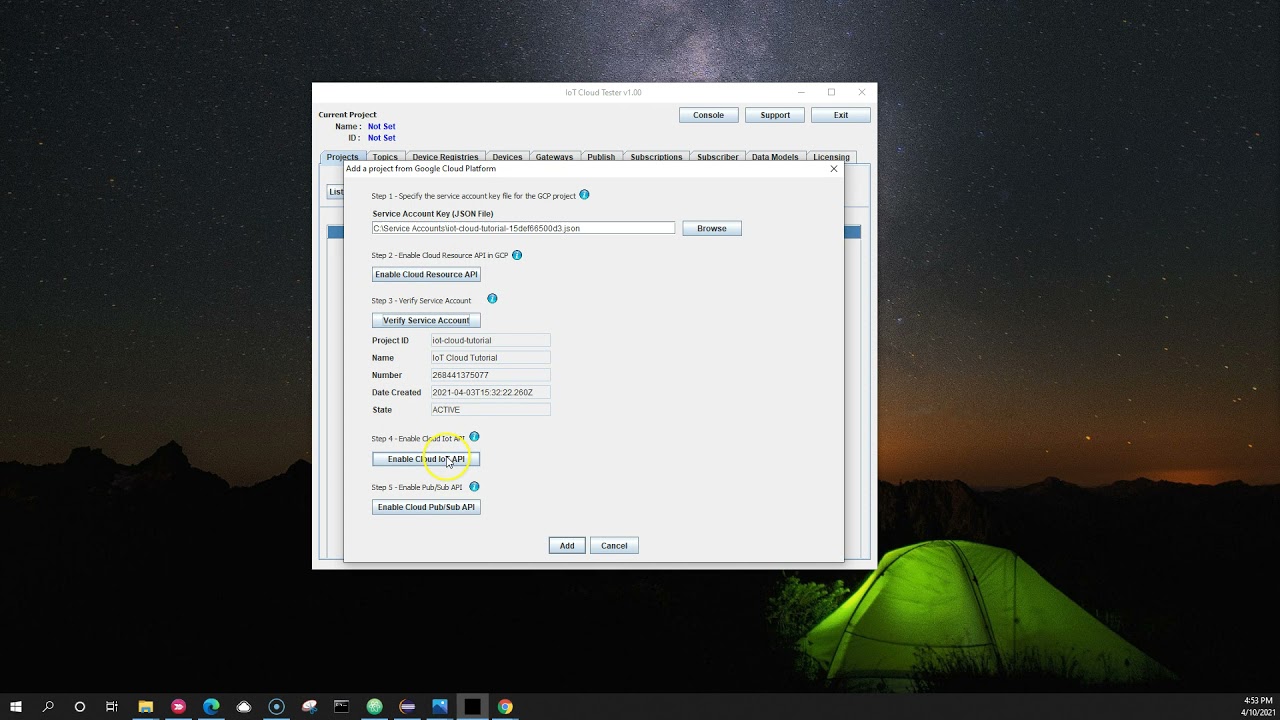Open the Console in main window
Screen dimensions: 1280x720
708,115
